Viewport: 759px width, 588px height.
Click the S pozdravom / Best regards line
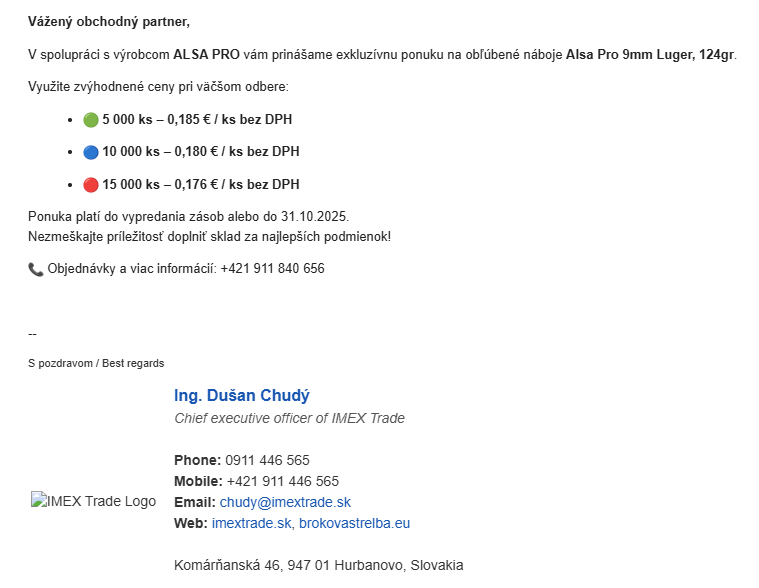(x=96, y=363)
